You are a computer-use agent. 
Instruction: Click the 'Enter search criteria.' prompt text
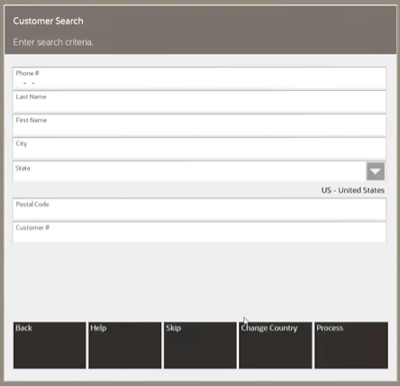(53, 42)
